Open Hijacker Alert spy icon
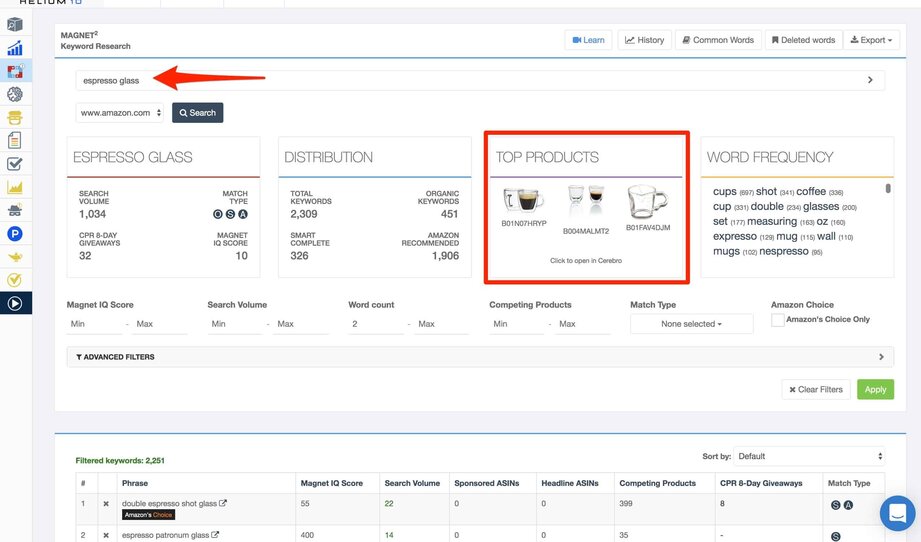 15,210
